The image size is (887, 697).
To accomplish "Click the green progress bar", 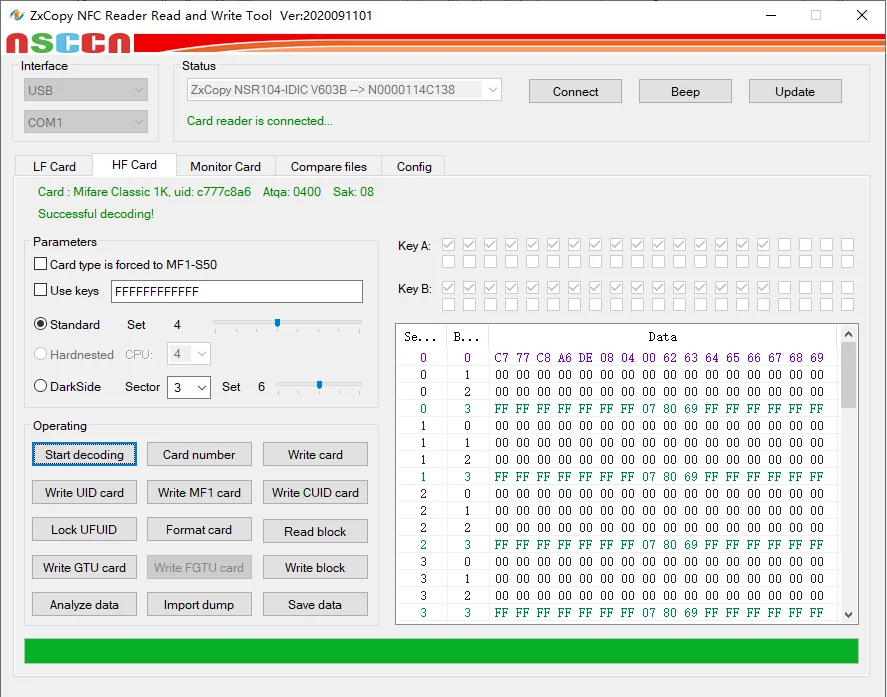I will [x=441, y=651].
